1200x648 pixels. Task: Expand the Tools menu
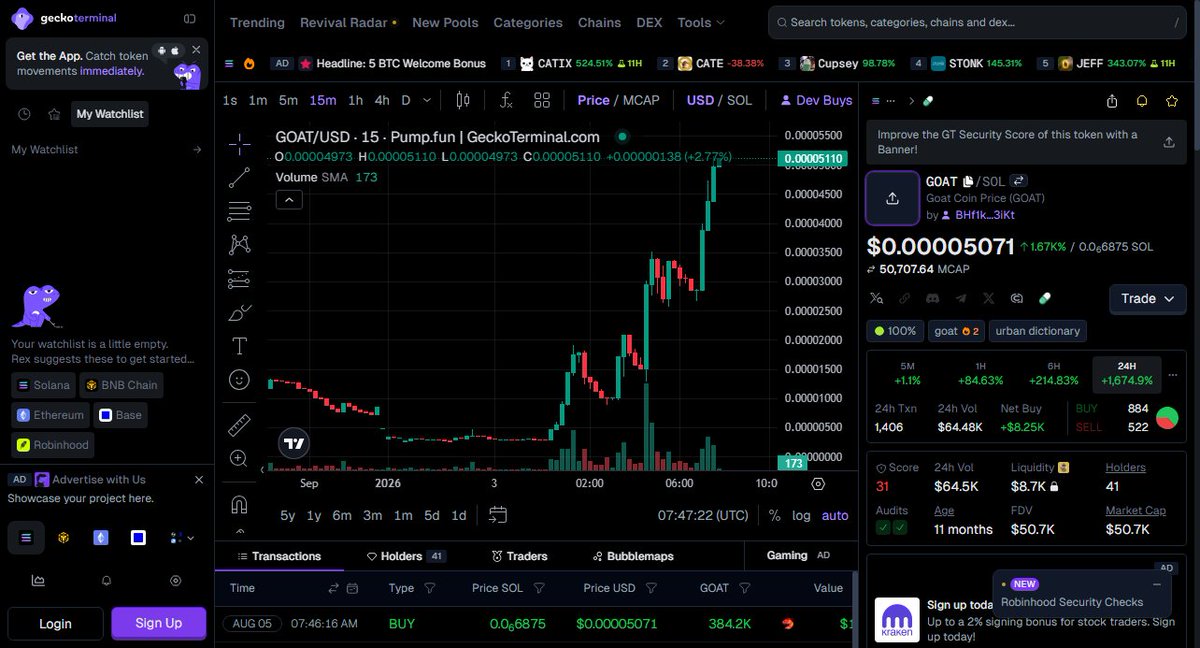pyautogui.click(x=701, y=22)
